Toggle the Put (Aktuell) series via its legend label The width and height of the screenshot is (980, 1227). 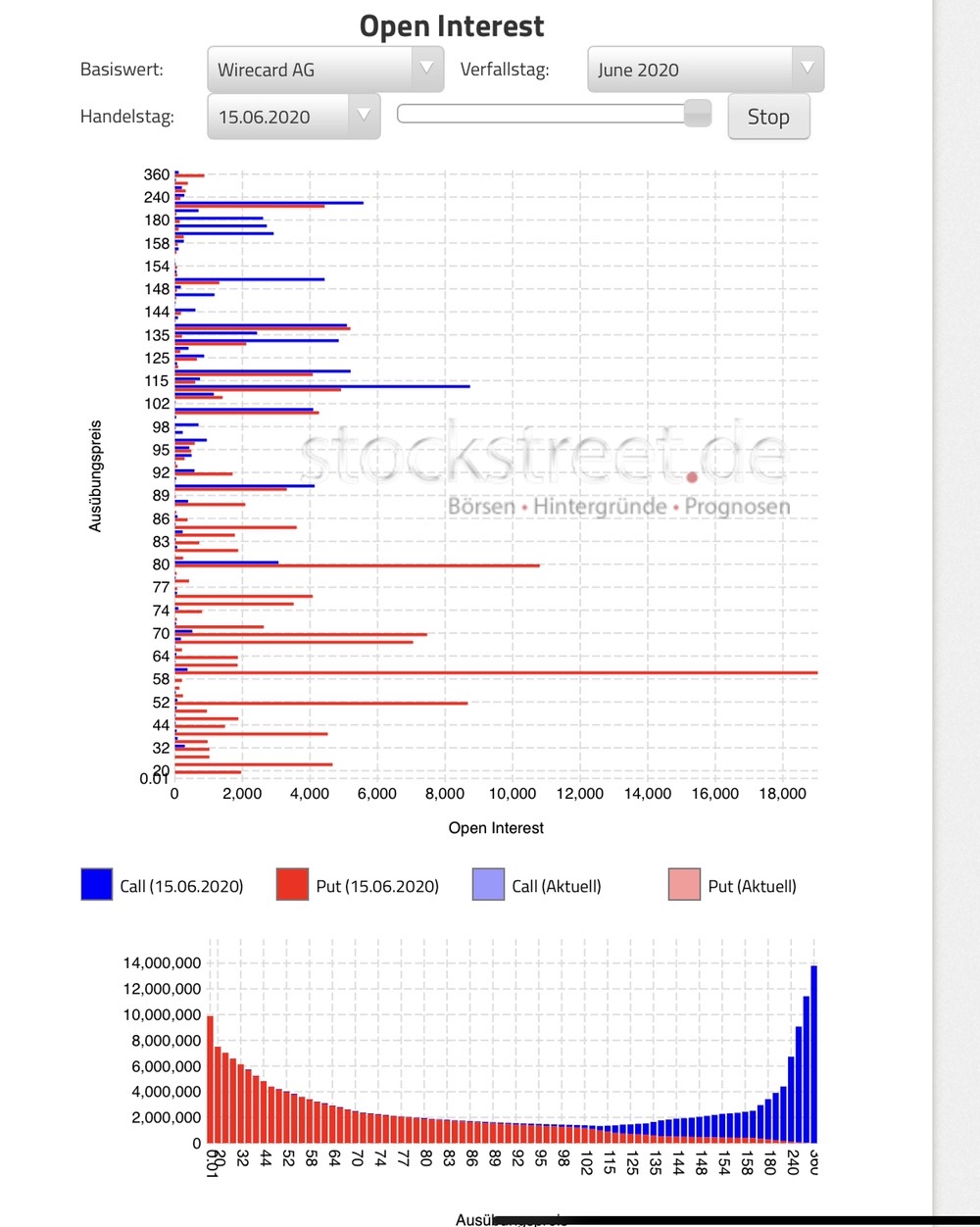(753, 885)
